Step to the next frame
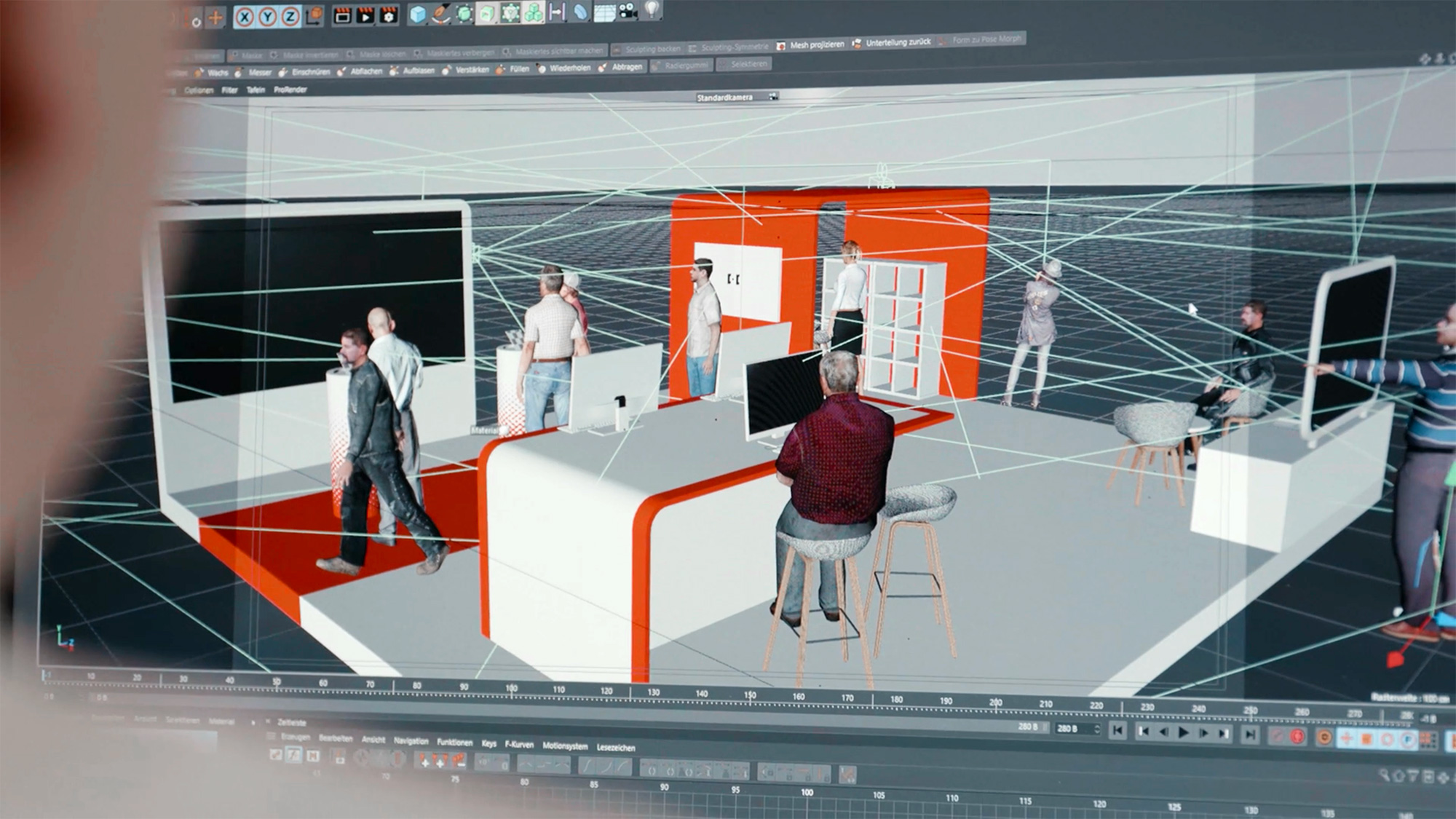The width and height of the screenshot is (1456, 819). pos(1204,733)
